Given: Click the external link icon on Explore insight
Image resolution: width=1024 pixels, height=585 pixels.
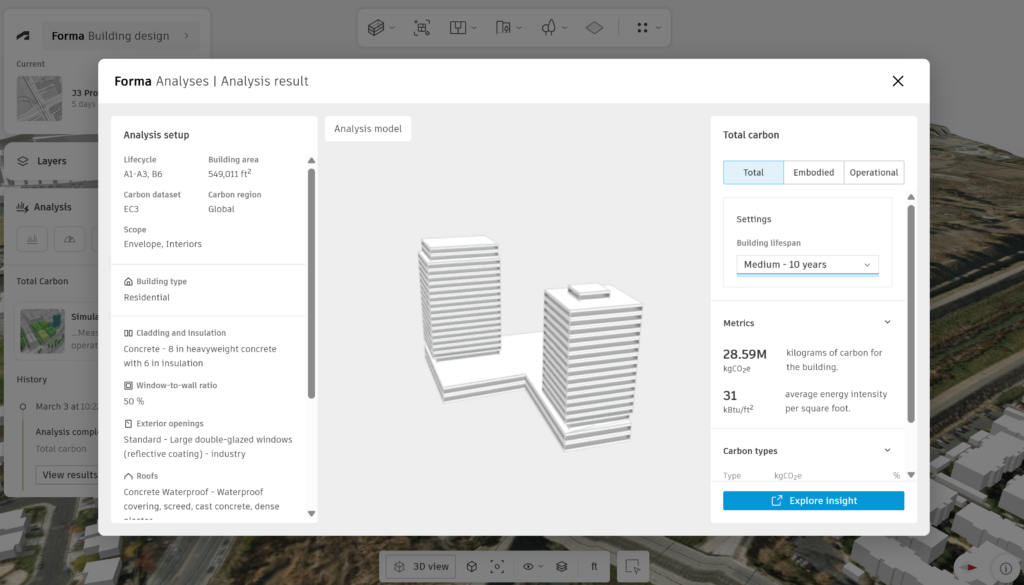Looking at the screenshot, I should [777, 501].
